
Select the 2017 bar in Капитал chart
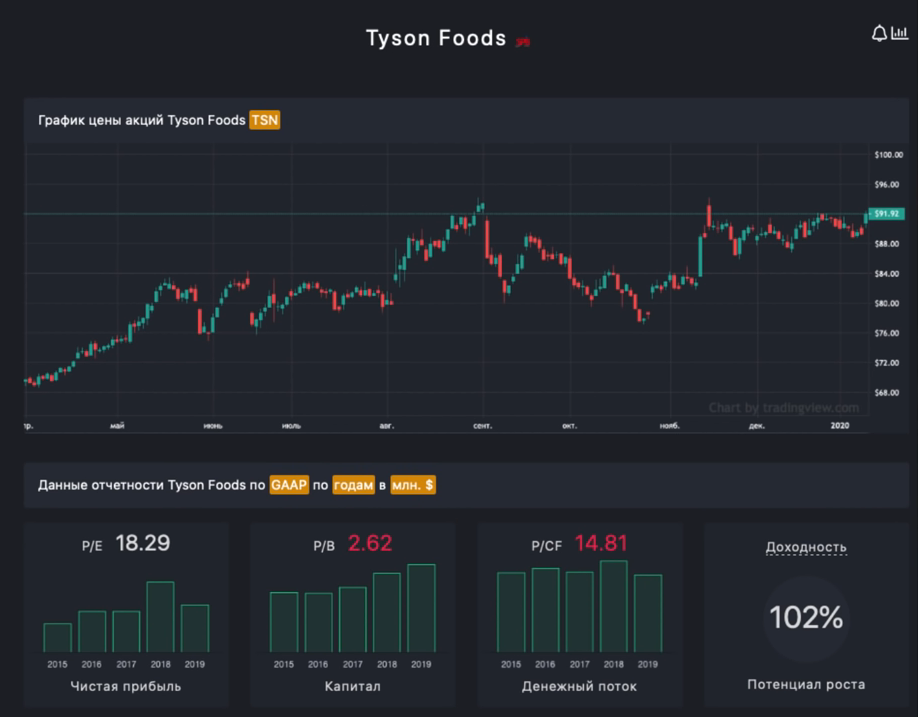[352, 620]
